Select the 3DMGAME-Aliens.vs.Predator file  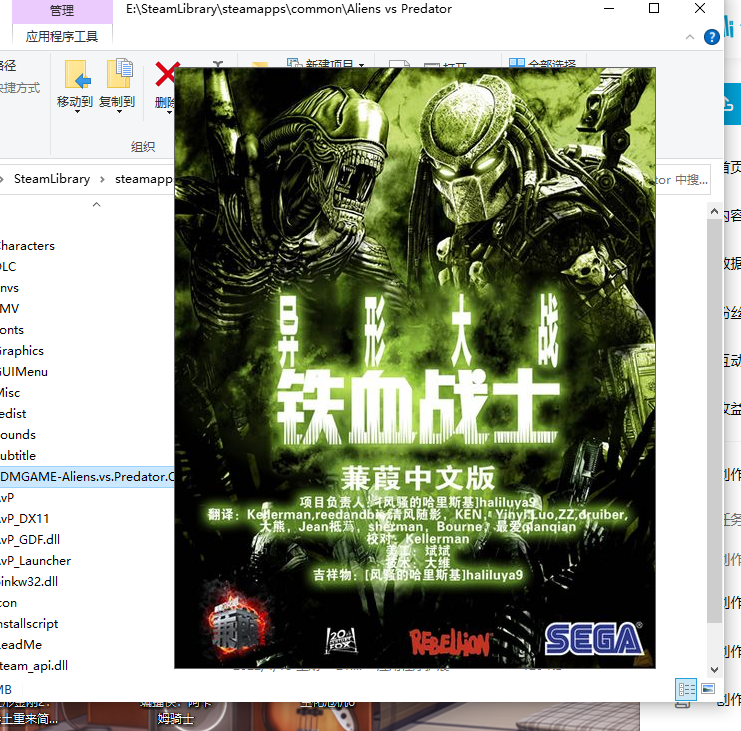(x=87, y=477)
